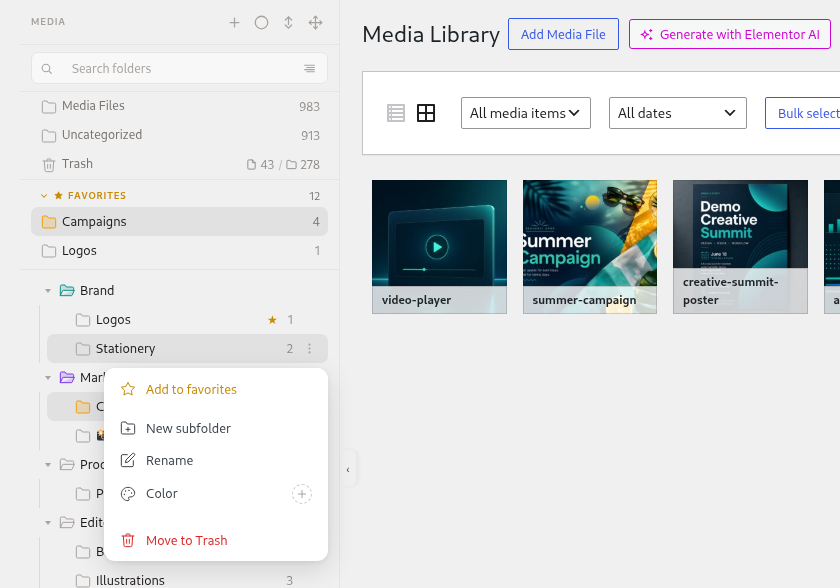
Task: Open the Uncategorized folder
Action: (179, 135)
